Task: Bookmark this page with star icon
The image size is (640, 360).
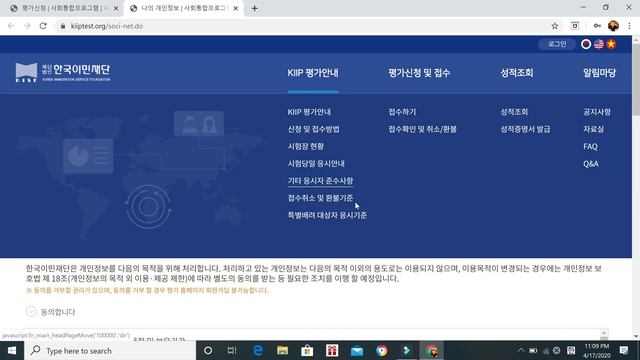Action: pyautogui.click(x=555, y=26)
